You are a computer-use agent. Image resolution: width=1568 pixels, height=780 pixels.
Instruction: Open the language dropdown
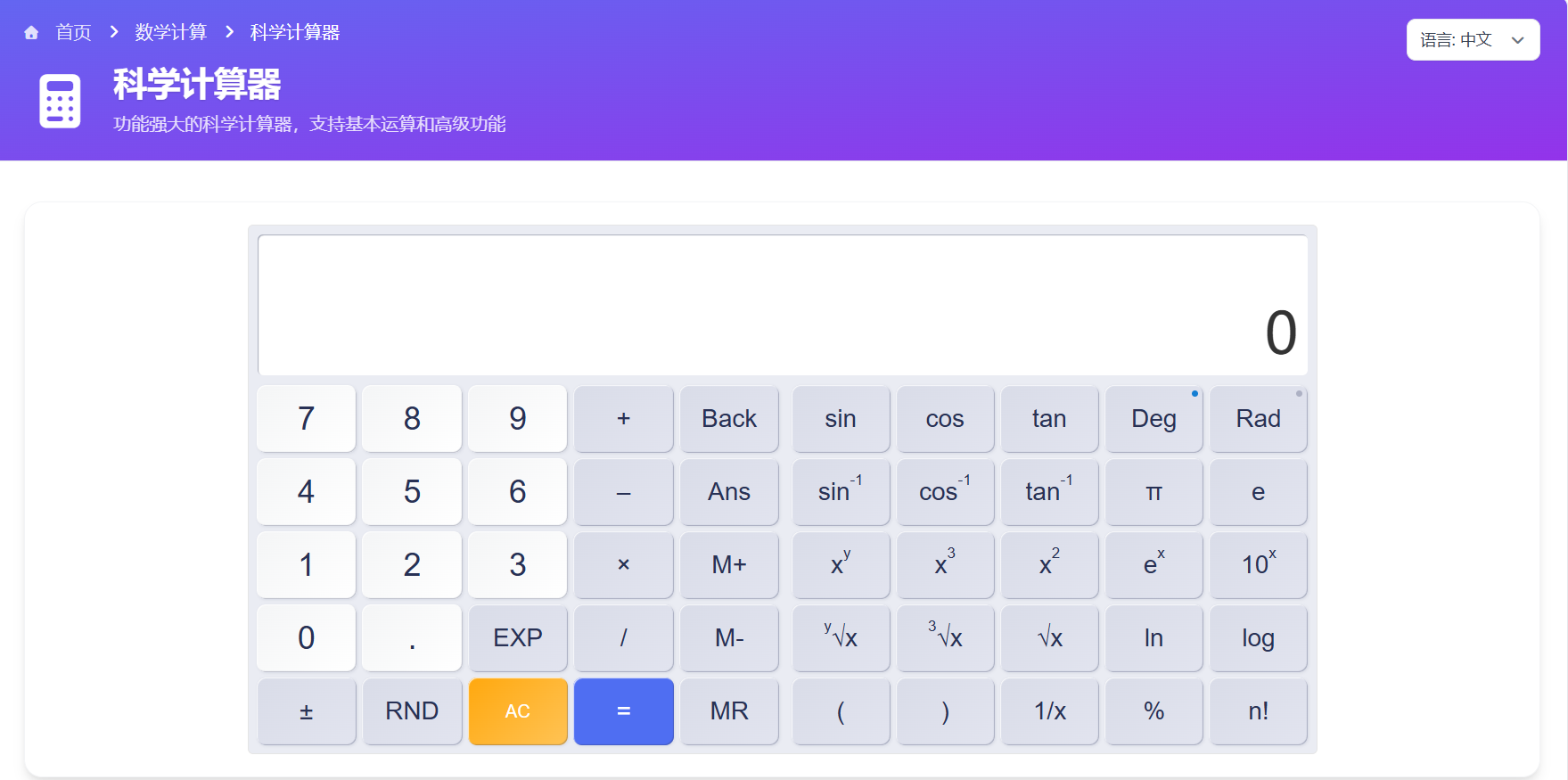pyautogui.click(x=1472, y=40)
